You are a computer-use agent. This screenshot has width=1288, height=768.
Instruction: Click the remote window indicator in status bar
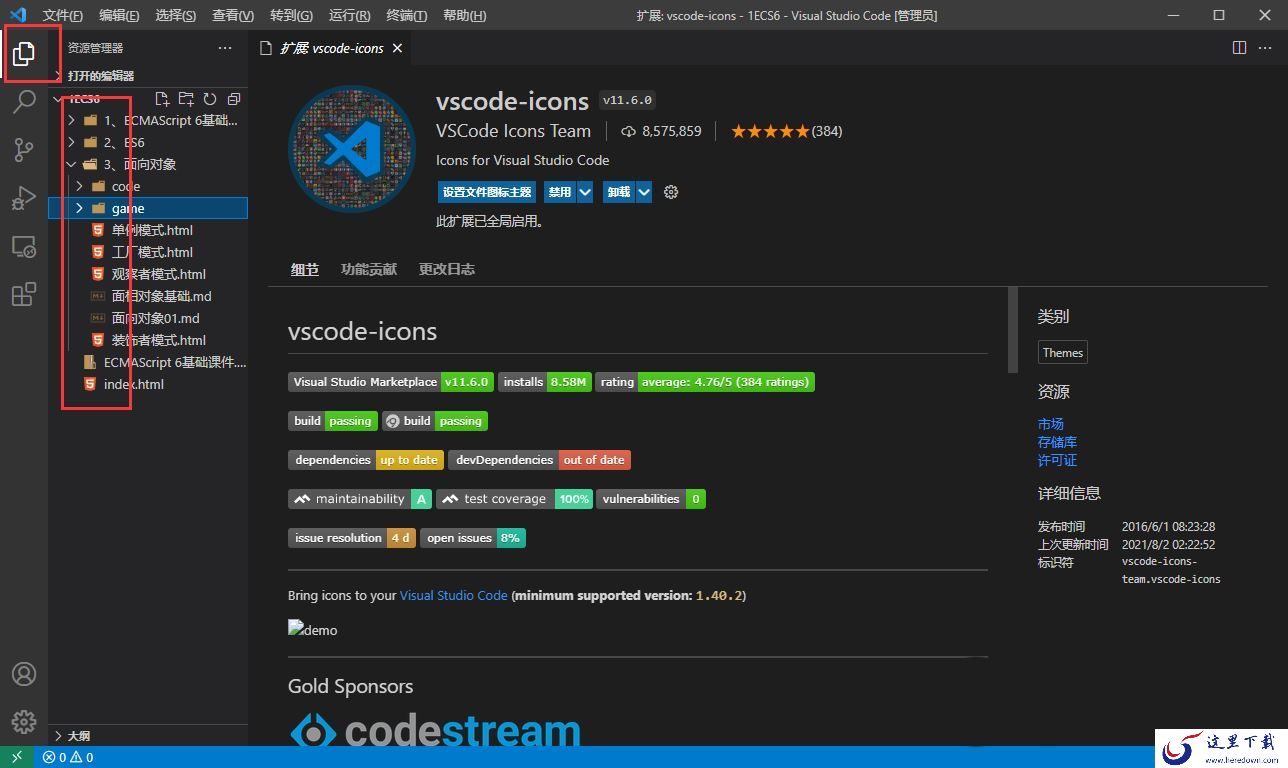(17, 757)
